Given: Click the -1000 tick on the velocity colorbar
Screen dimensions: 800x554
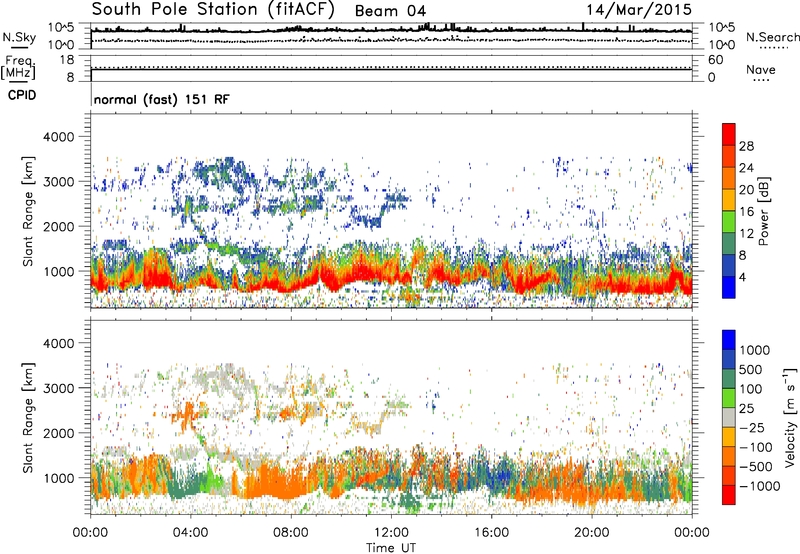Looking at the screenshot, I should [x=759, y=486].
